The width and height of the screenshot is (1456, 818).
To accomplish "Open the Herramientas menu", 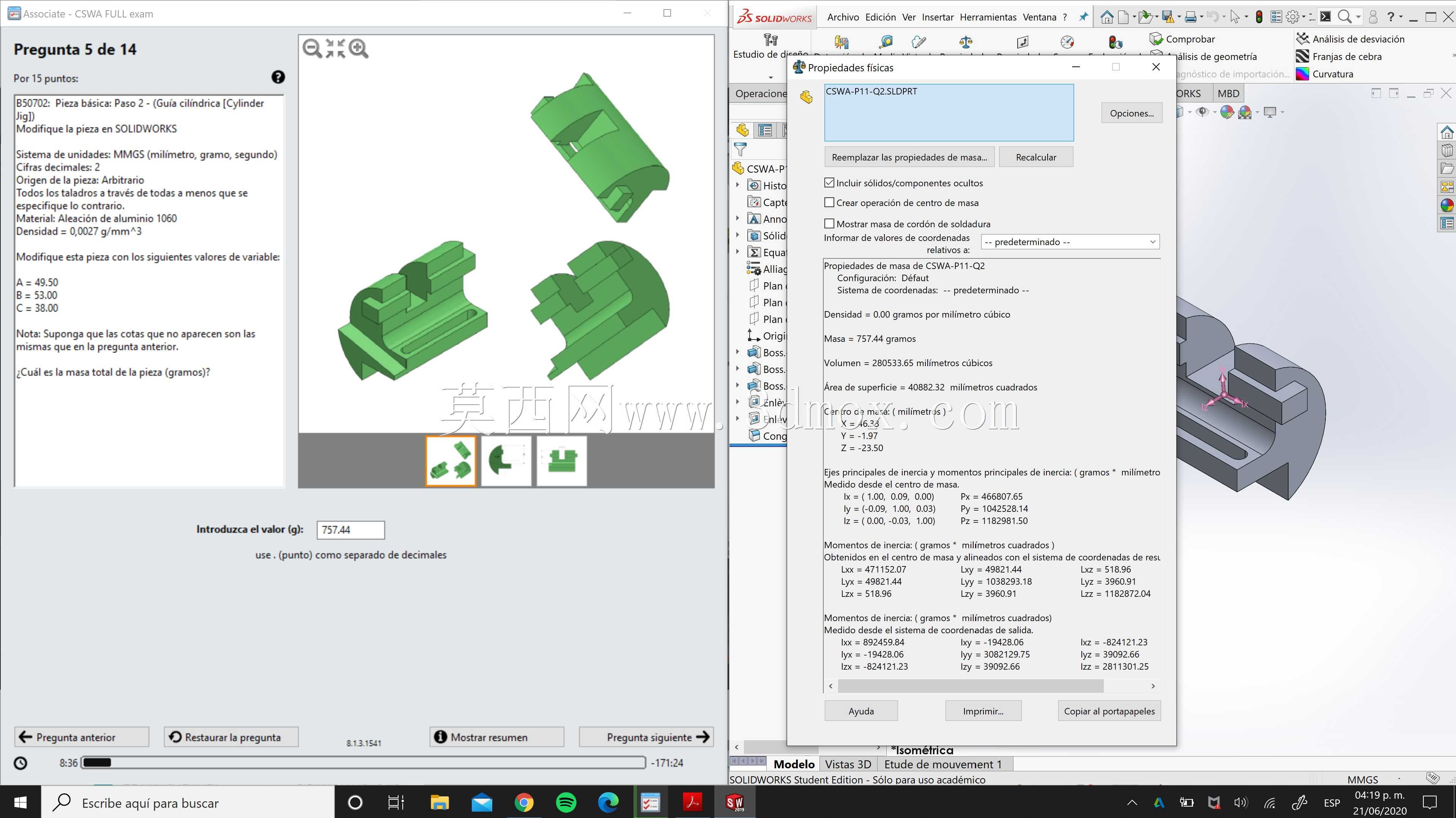I will 988,17.
